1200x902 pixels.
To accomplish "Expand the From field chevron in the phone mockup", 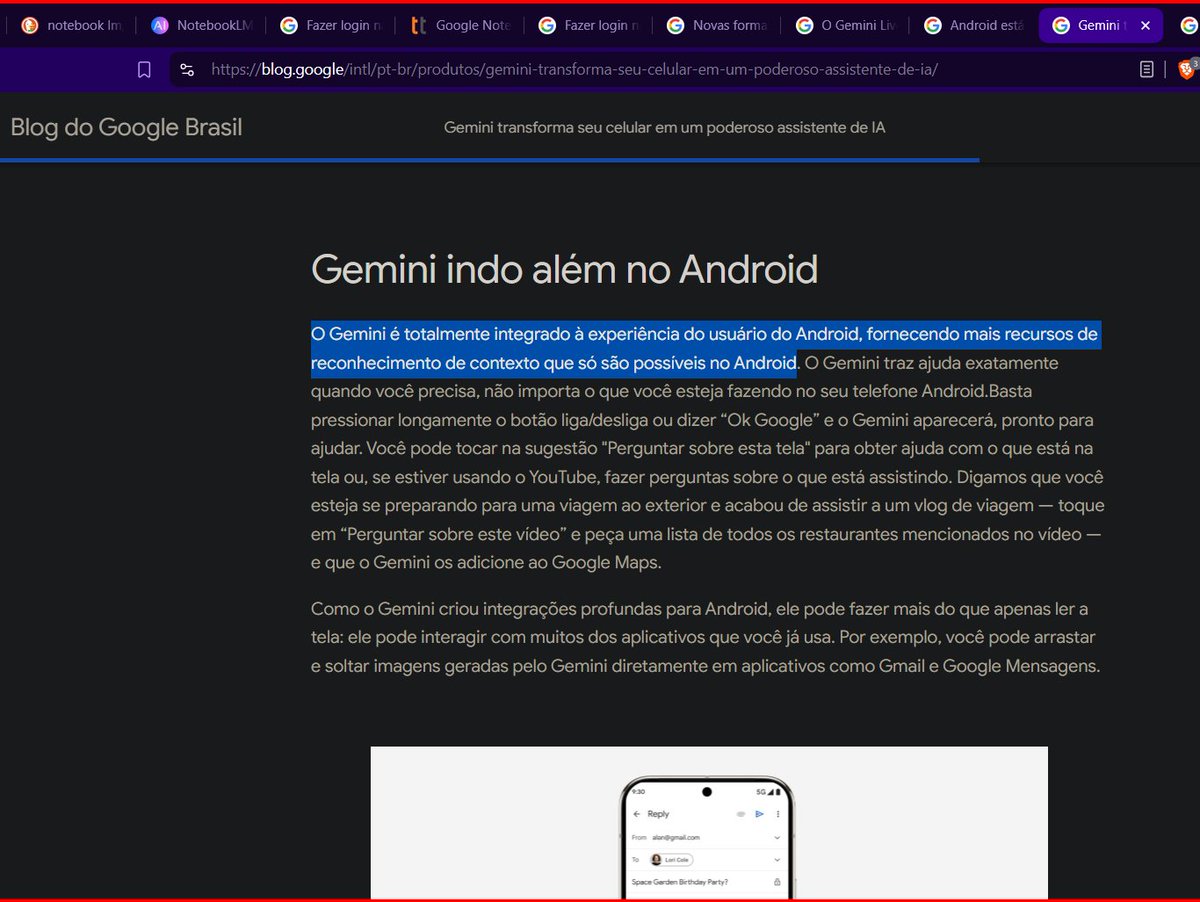I will pyautogui.click(x=777, y=837).
